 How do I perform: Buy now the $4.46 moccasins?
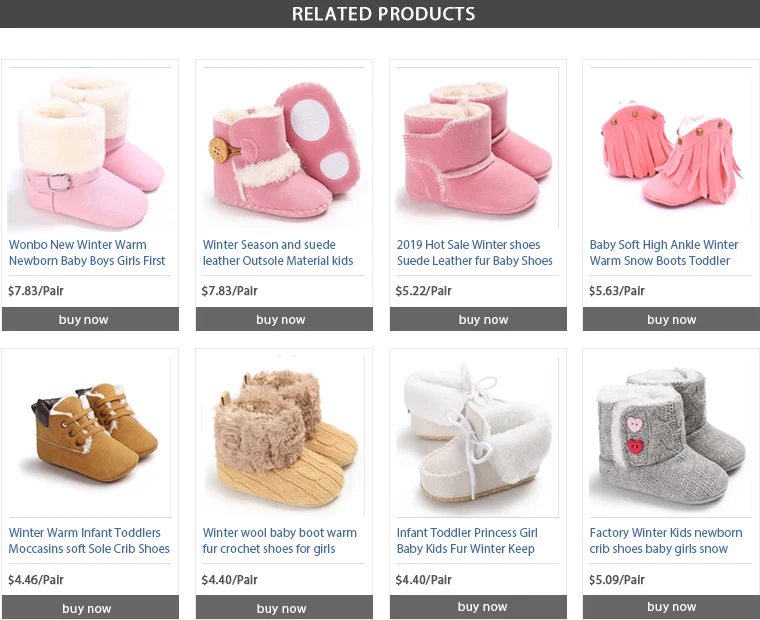tap(90, 607)
